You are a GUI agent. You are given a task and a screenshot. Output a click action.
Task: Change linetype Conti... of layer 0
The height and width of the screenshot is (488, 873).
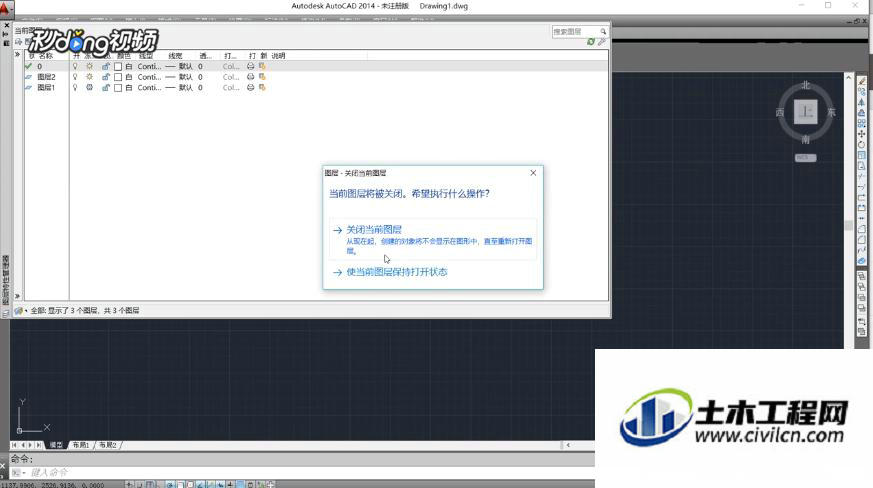pos(149,66)
